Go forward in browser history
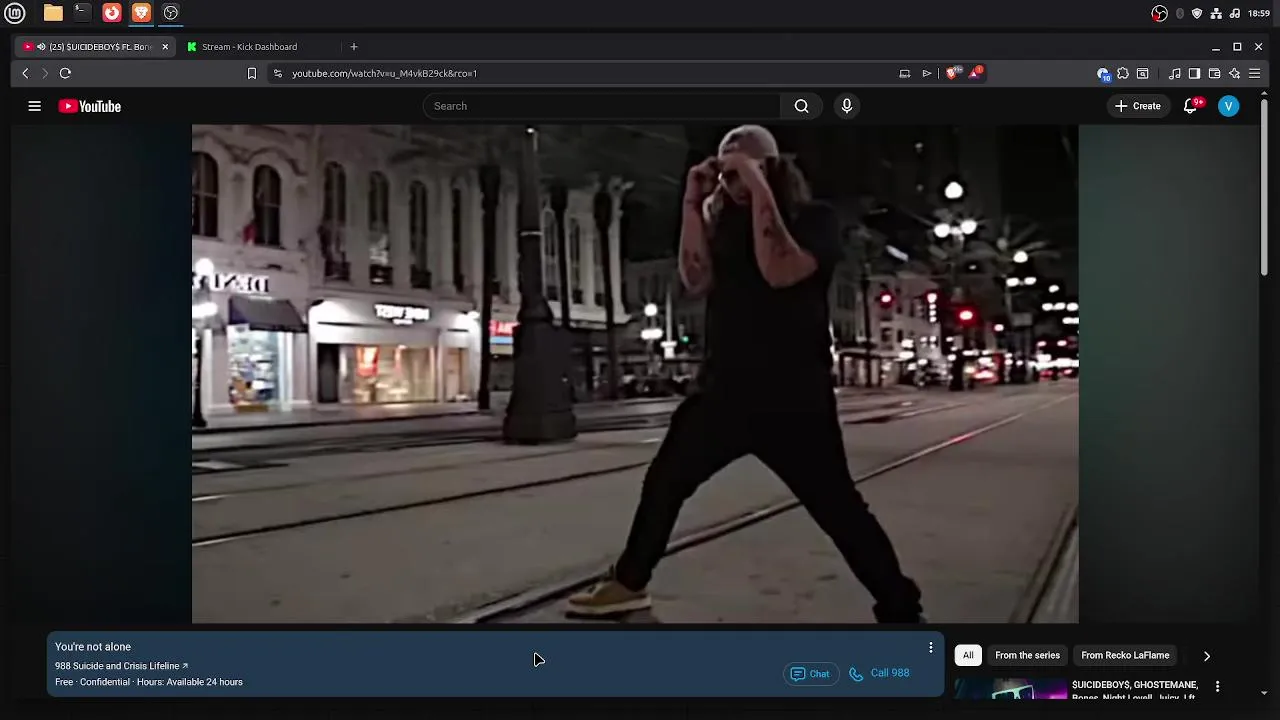 click(45, 73)
